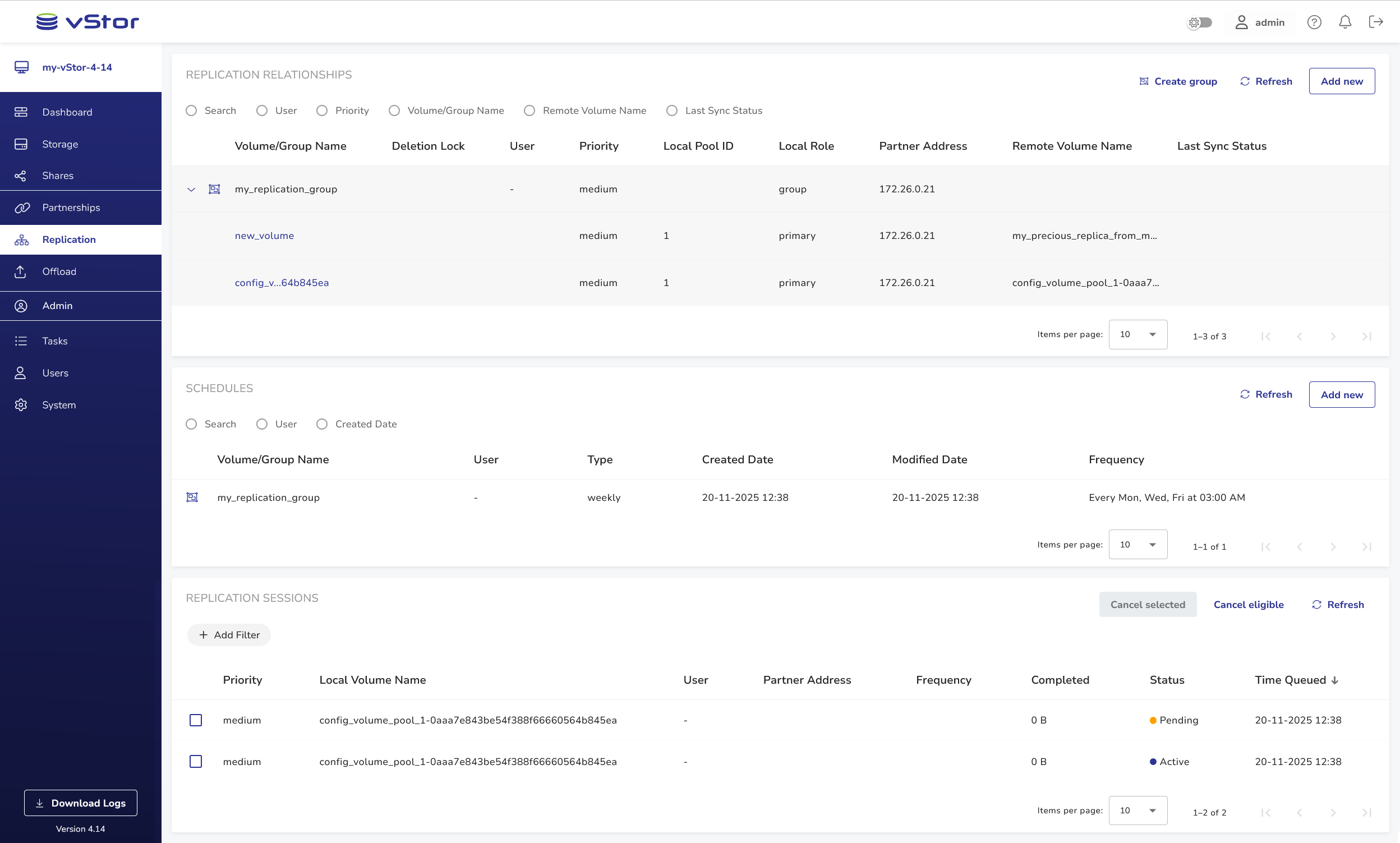
Task: Open the Replication Sessions items per page dropdown
Action: click(x=1137, y=810)
